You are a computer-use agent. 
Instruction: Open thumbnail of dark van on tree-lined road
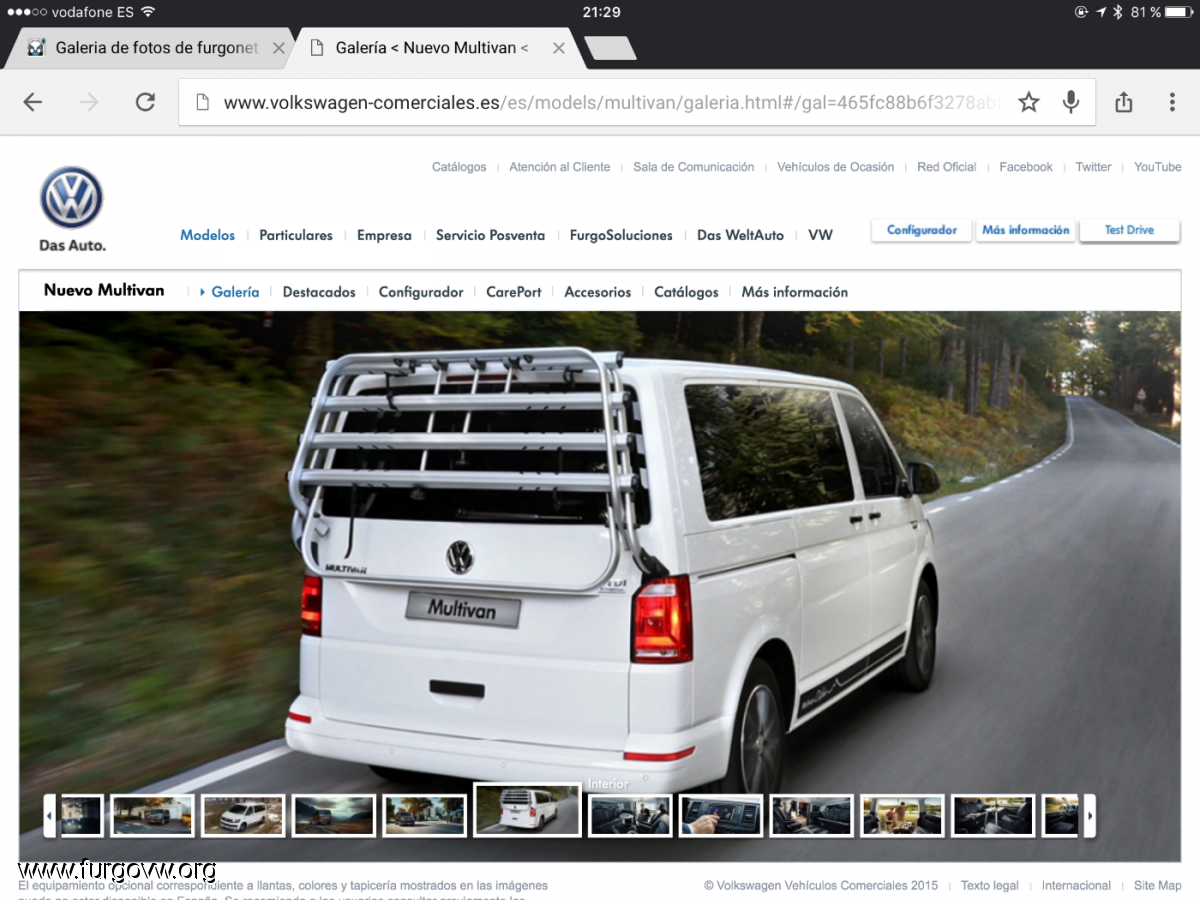[x=425, y=816]
